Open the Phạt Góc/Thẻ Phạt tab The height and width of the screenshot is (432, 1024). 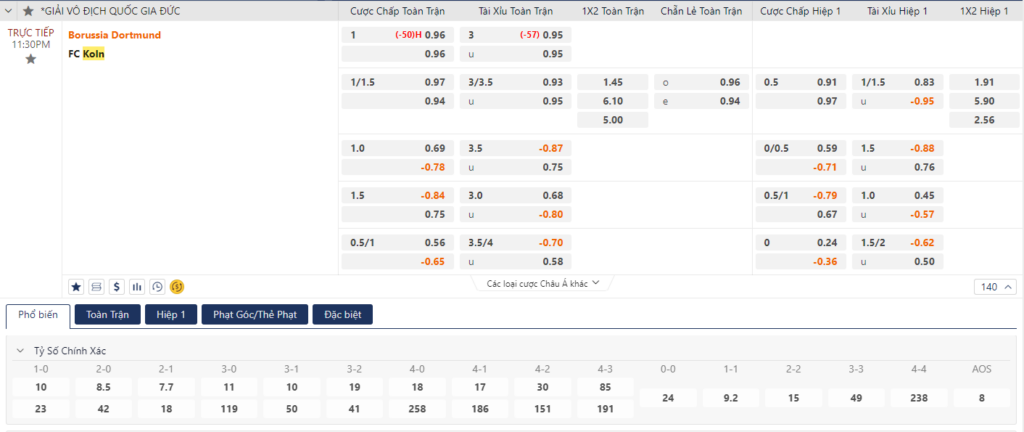pyautogui.click(x=254, y=315)
